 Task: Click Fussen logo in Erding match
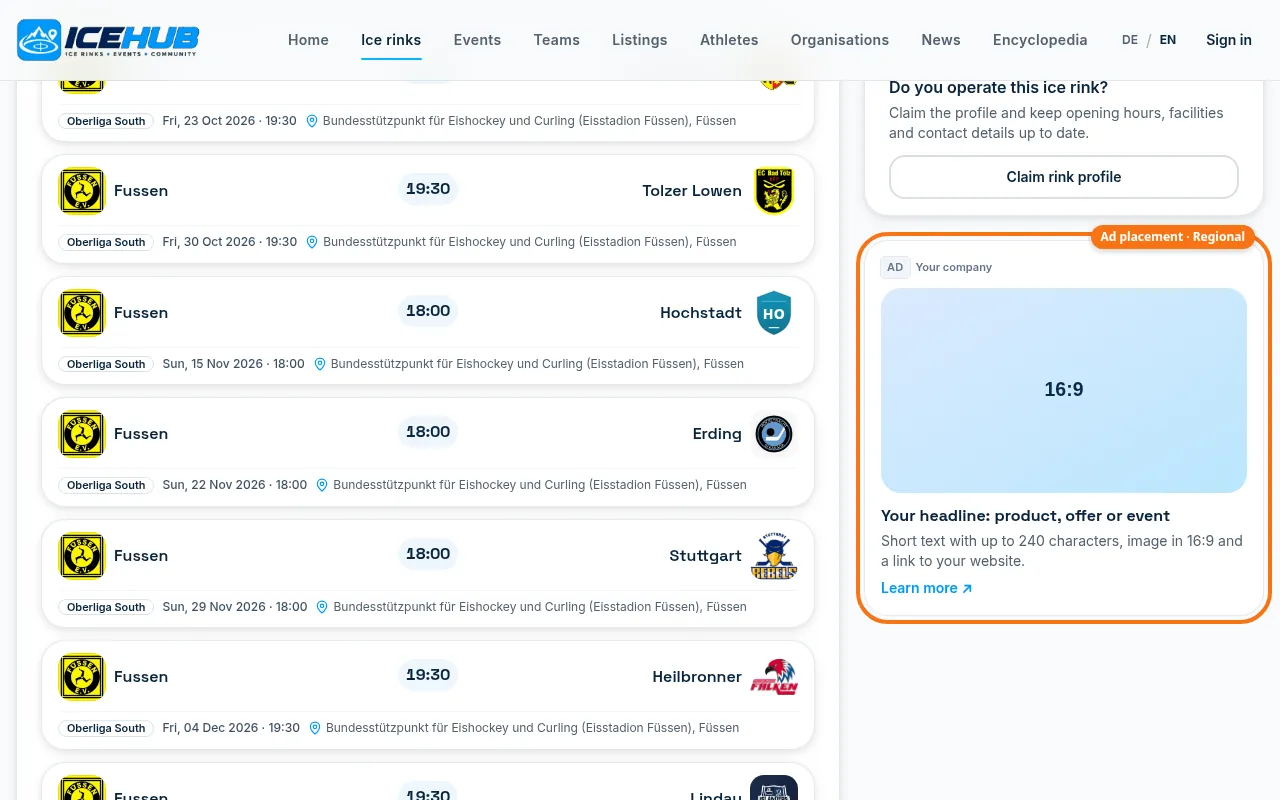[82, 434]
